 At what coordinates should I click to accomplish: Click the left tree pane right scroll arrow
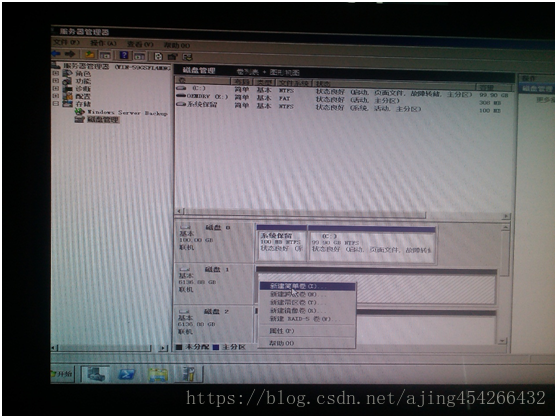[163, 348]
